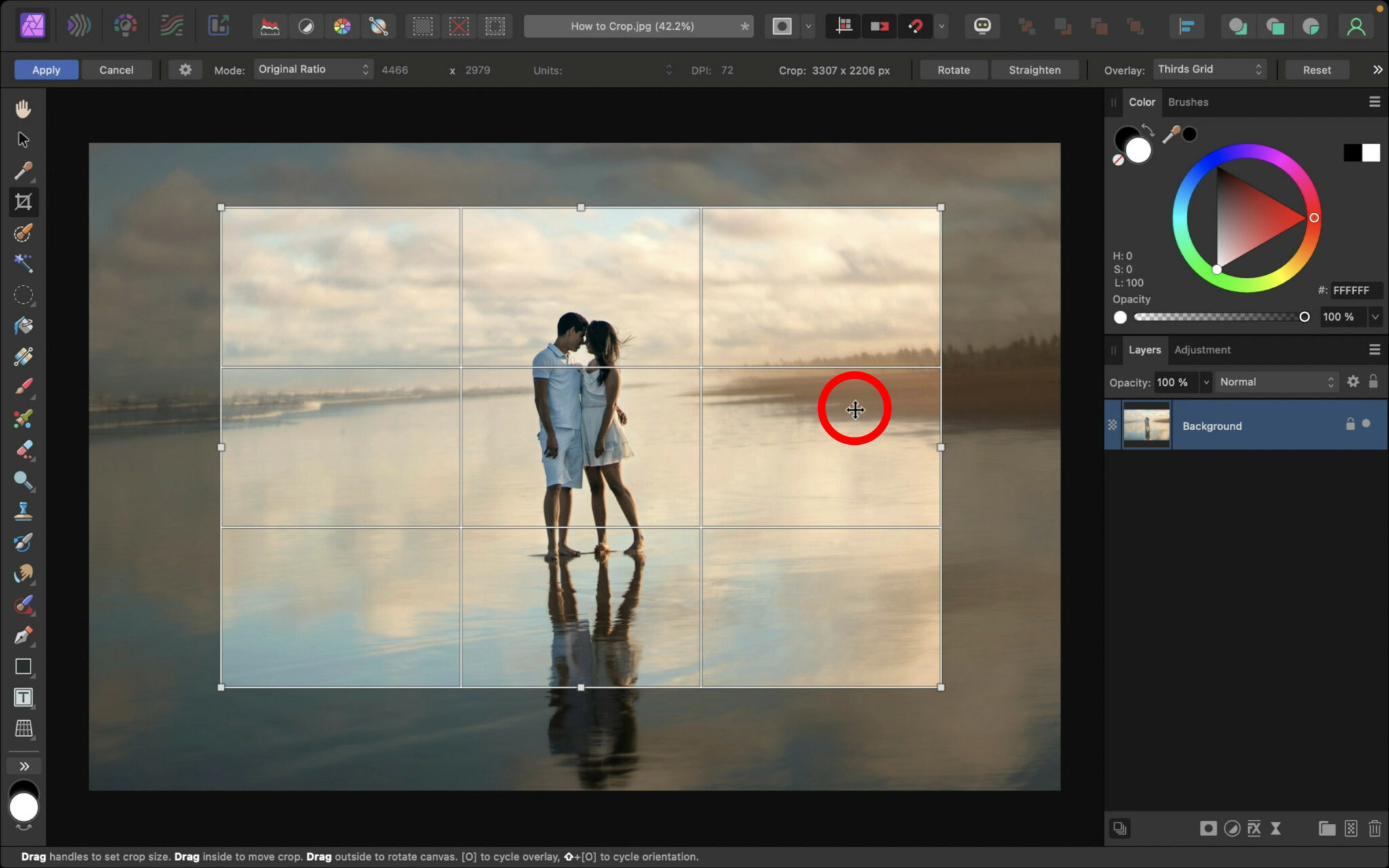The height and width of the screenshot is (868, 1389).
Task: Toggle Quick Mask in toolbar
Action: (782, 26)
